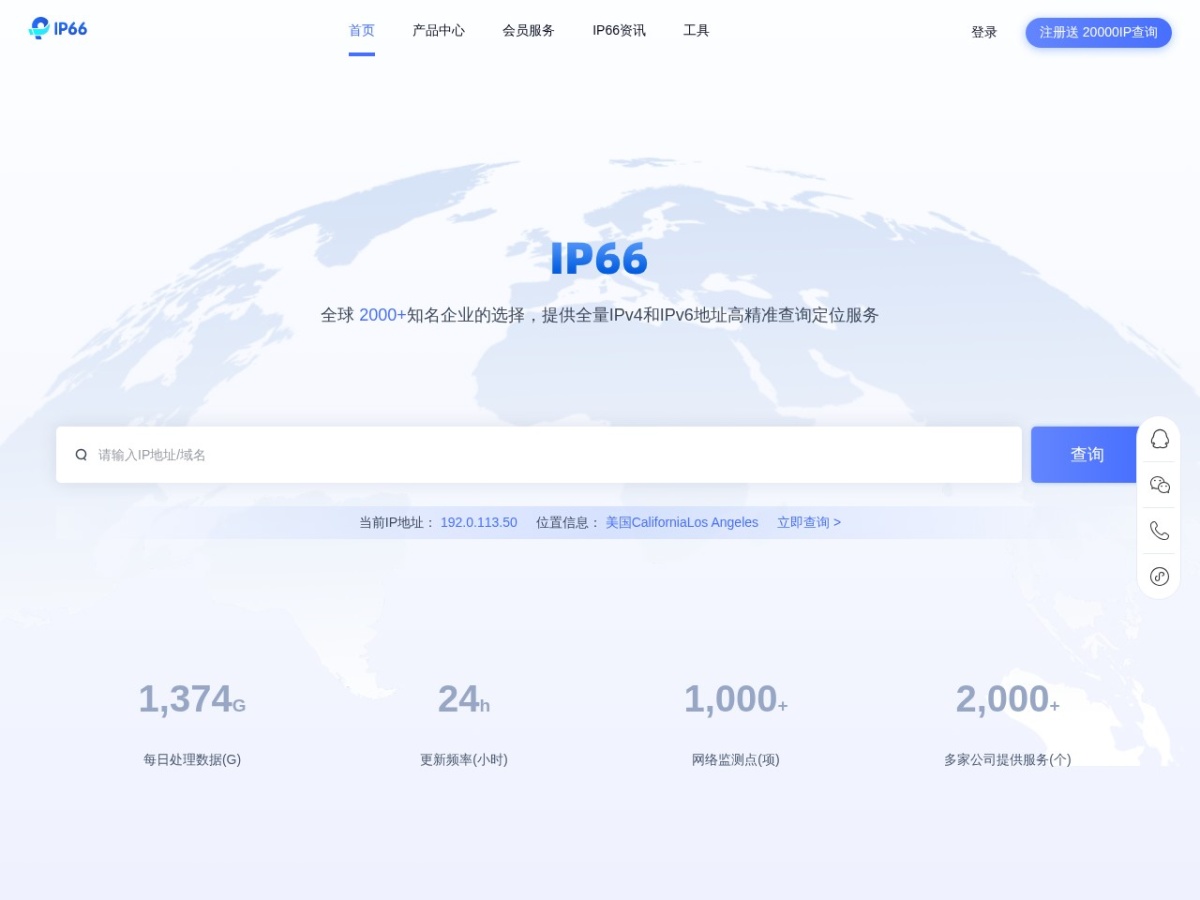Click the 2000+ highlighted text in tagline

coord(383,315)
